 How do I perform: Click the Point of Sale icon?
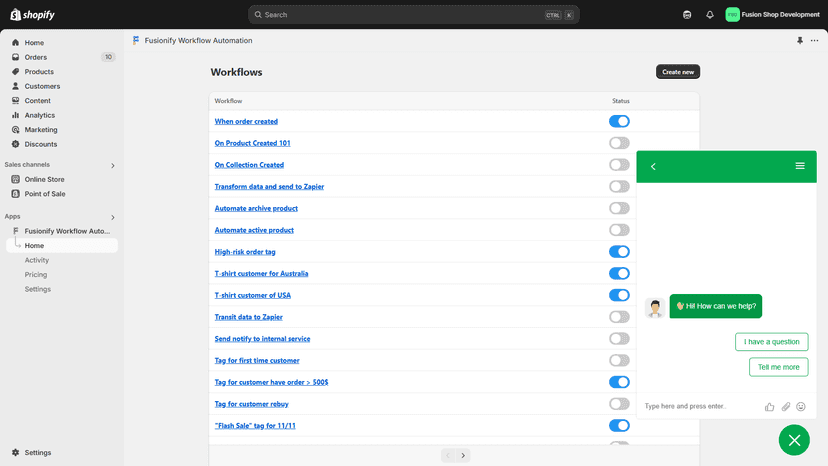tap(15, 194)
